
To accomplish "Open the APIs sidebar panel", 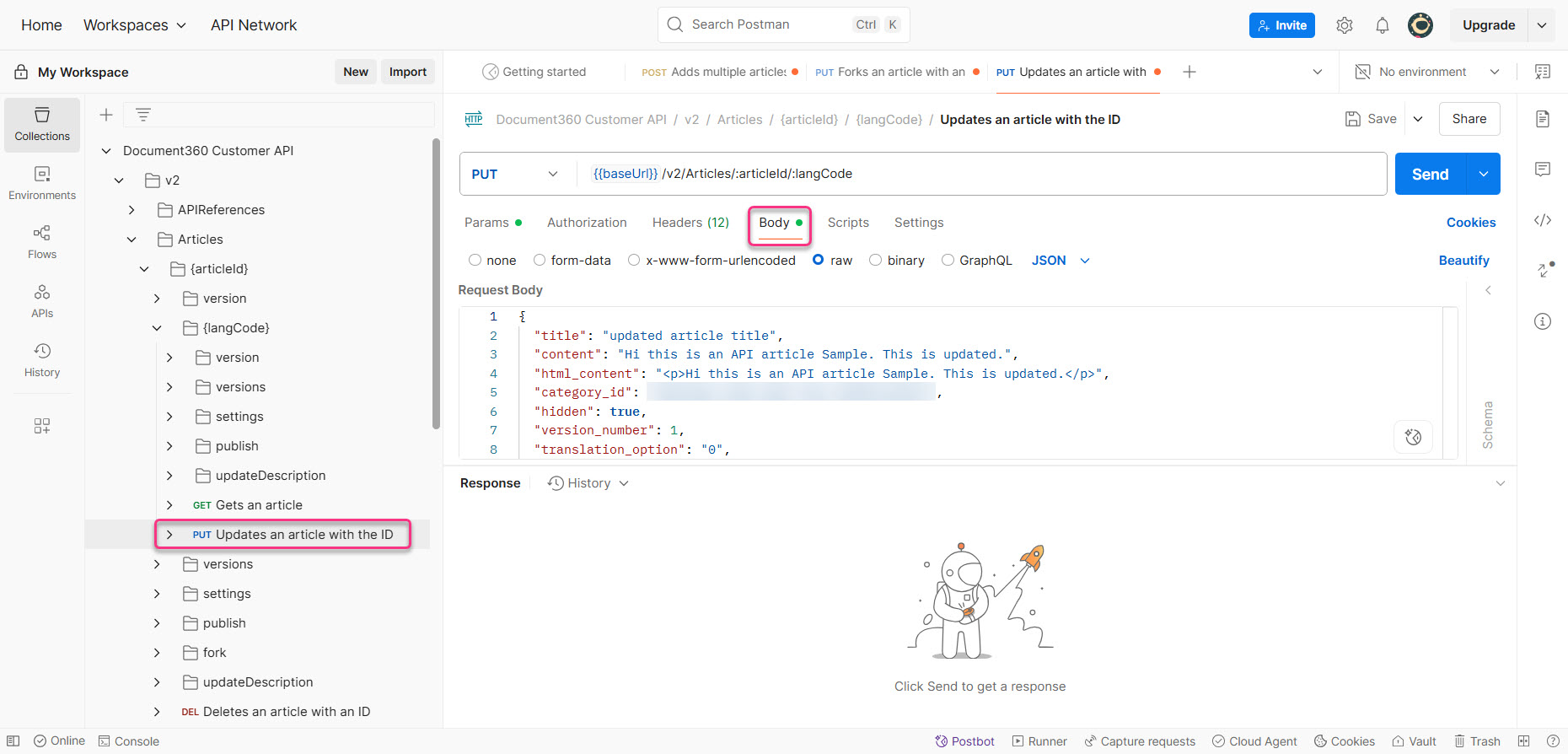I will click(x=42, y=302).
